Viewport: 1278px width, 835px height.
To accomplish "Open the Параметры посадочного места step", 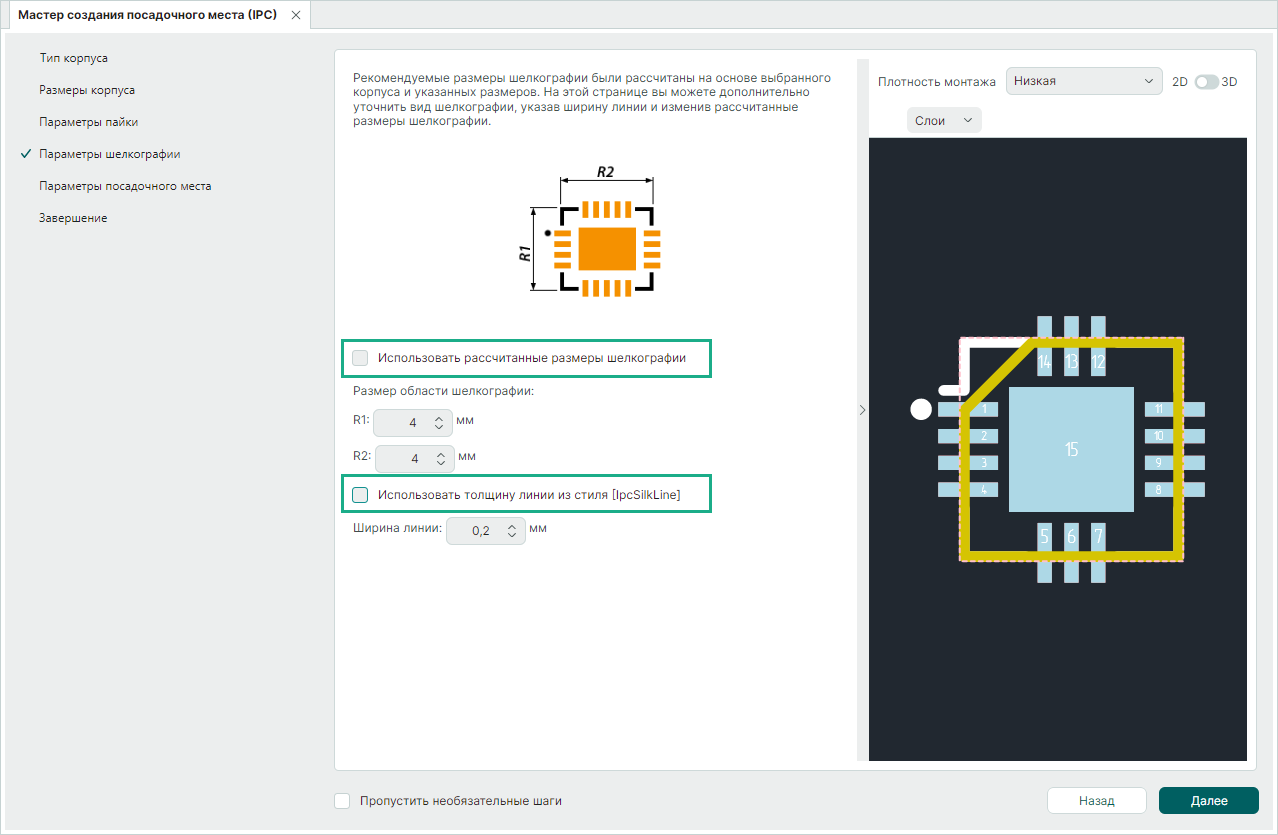I will click(x=125, y=186).
